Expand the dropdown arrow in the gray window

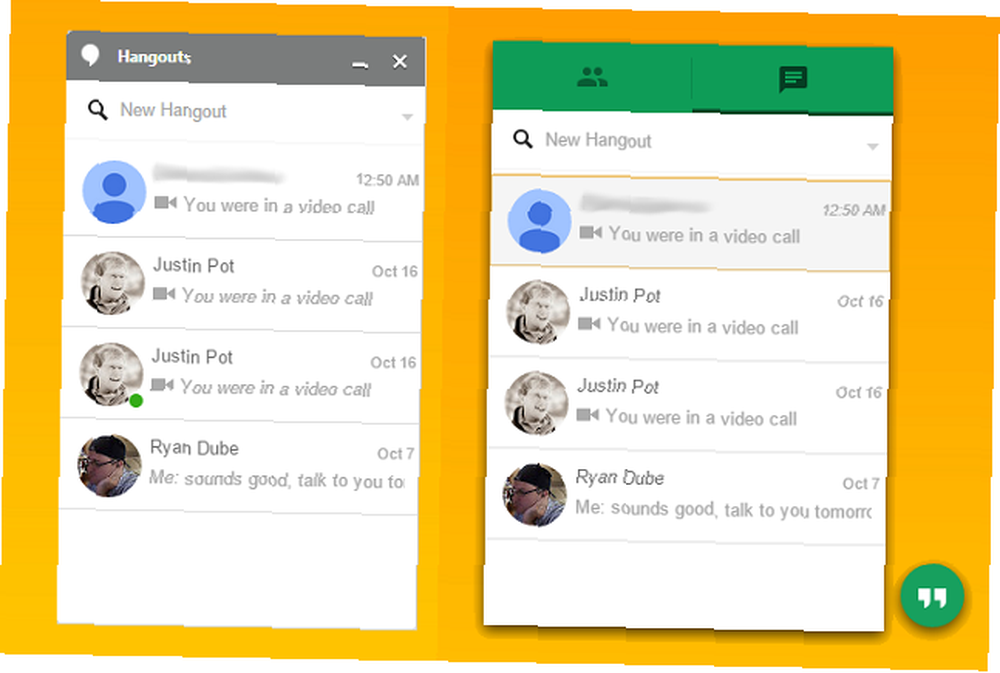click(x=407, y=117)
